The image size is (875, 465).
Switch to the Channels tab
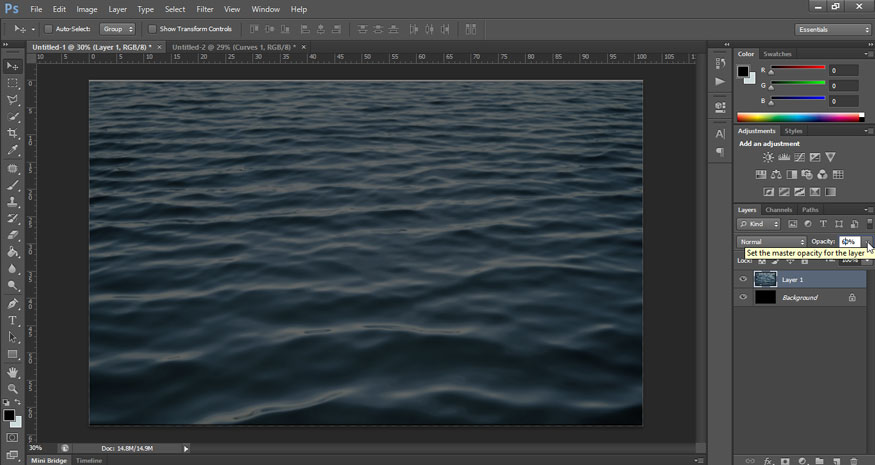click(x=779, y=210)
